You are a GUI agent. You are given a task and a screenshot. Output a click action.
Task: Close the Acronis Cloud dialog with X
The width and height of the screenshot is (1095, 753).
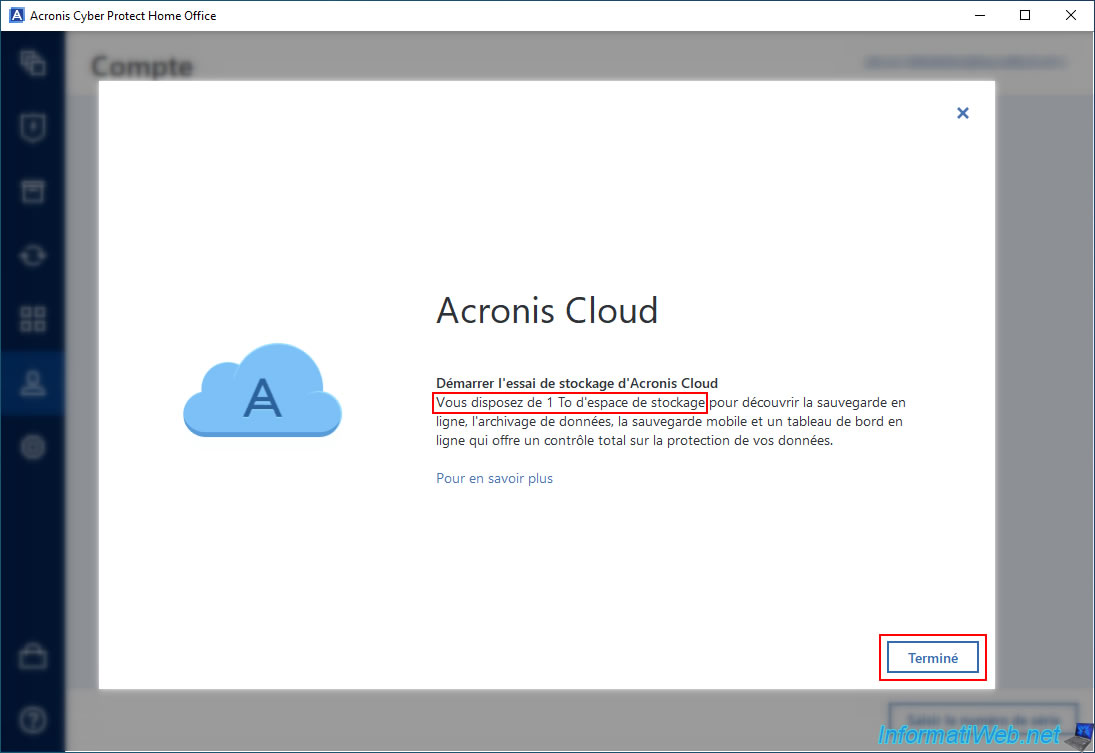tap(962, 113)
